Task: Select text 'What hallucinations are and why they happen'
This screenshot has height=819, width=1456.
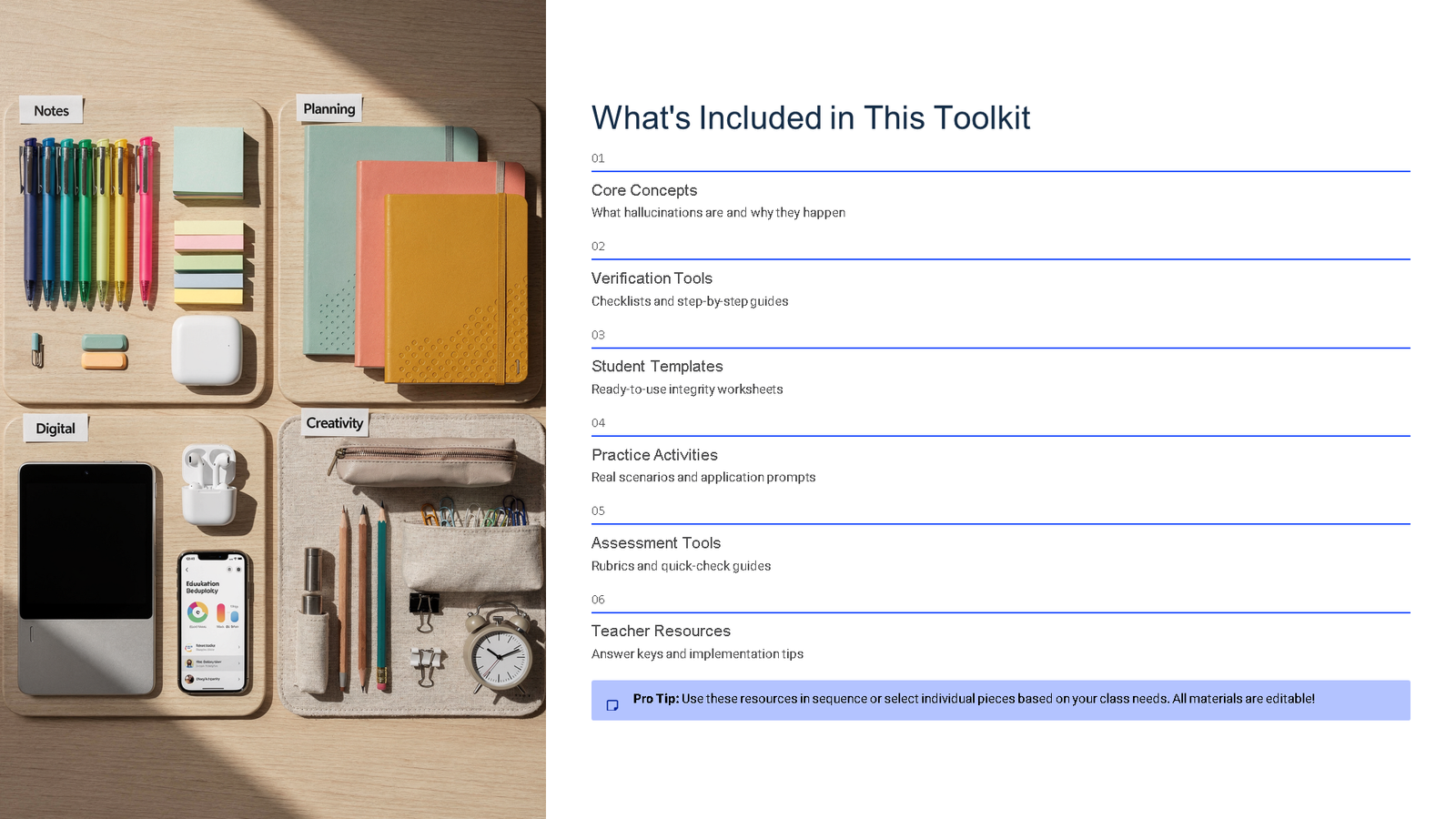Action: tap(718, 213)
